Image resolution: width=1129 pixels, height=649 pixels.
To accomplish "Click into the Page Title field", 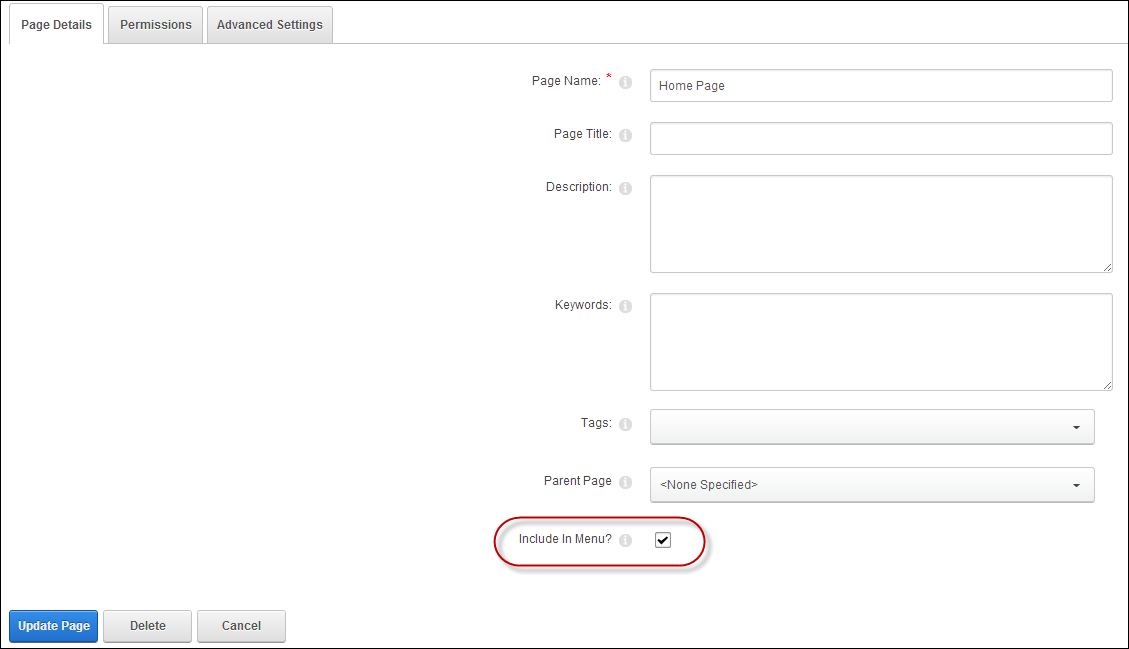I will [x=881, y=138].
